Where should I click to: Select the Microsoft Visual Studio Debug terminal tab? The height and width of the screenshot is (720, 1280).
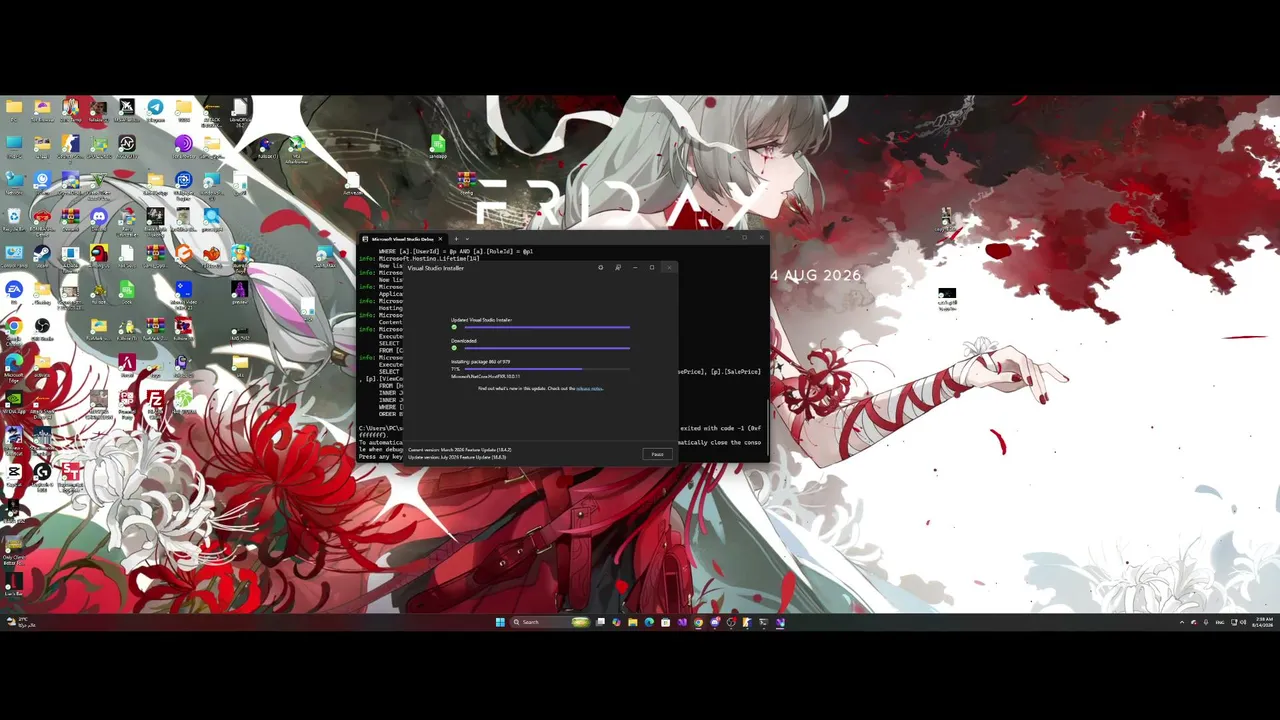pyautogui.click(x=402, y=239)
